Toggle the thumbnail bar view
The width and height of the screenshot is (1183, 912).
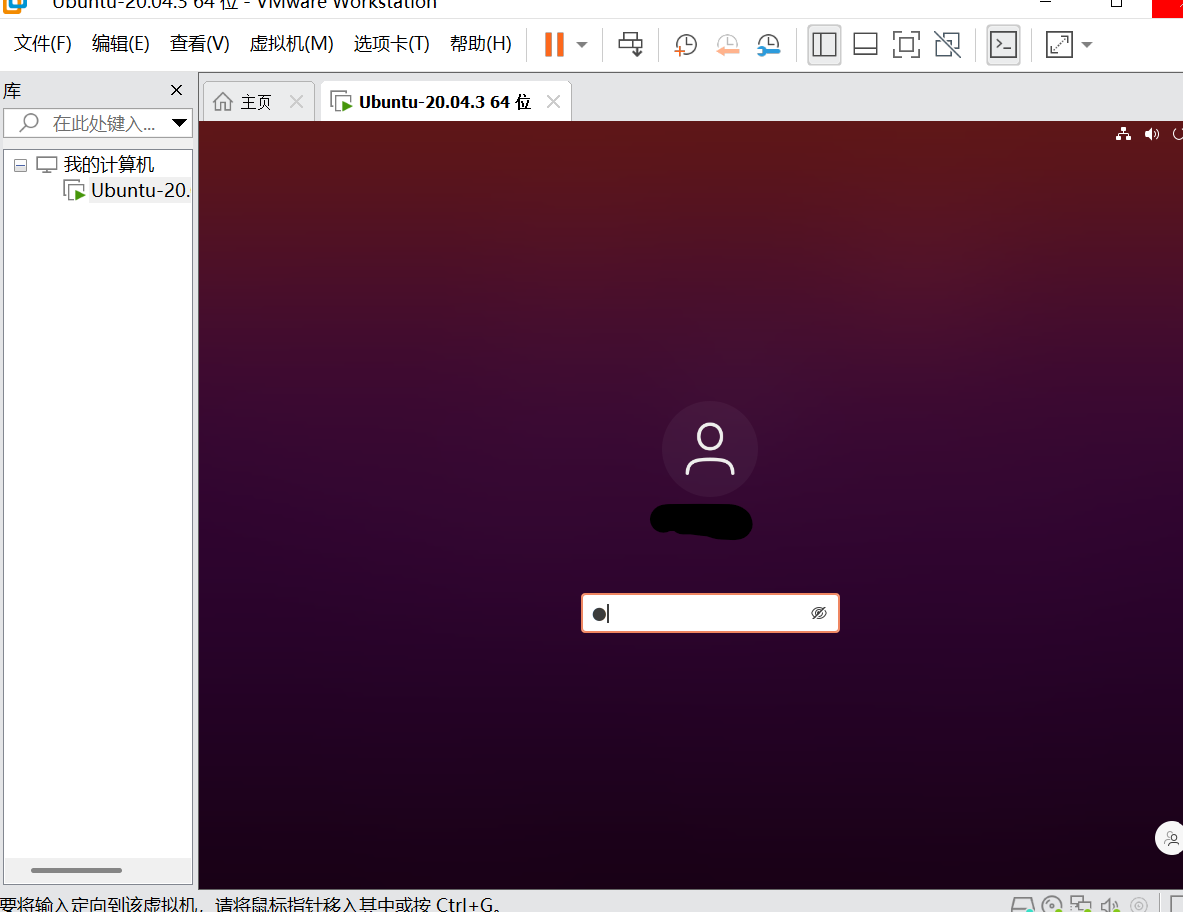pyautogui.click(x=865, y=45)
